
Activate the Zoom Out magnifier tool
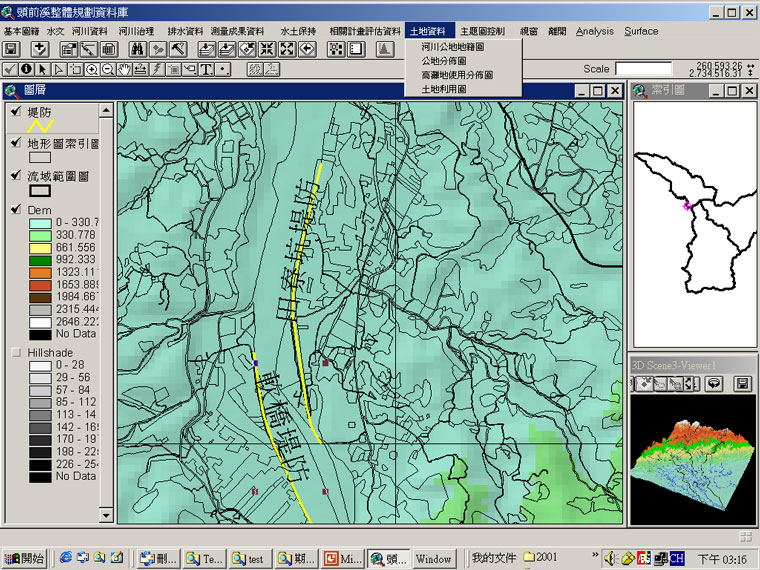tap(108, 69)
